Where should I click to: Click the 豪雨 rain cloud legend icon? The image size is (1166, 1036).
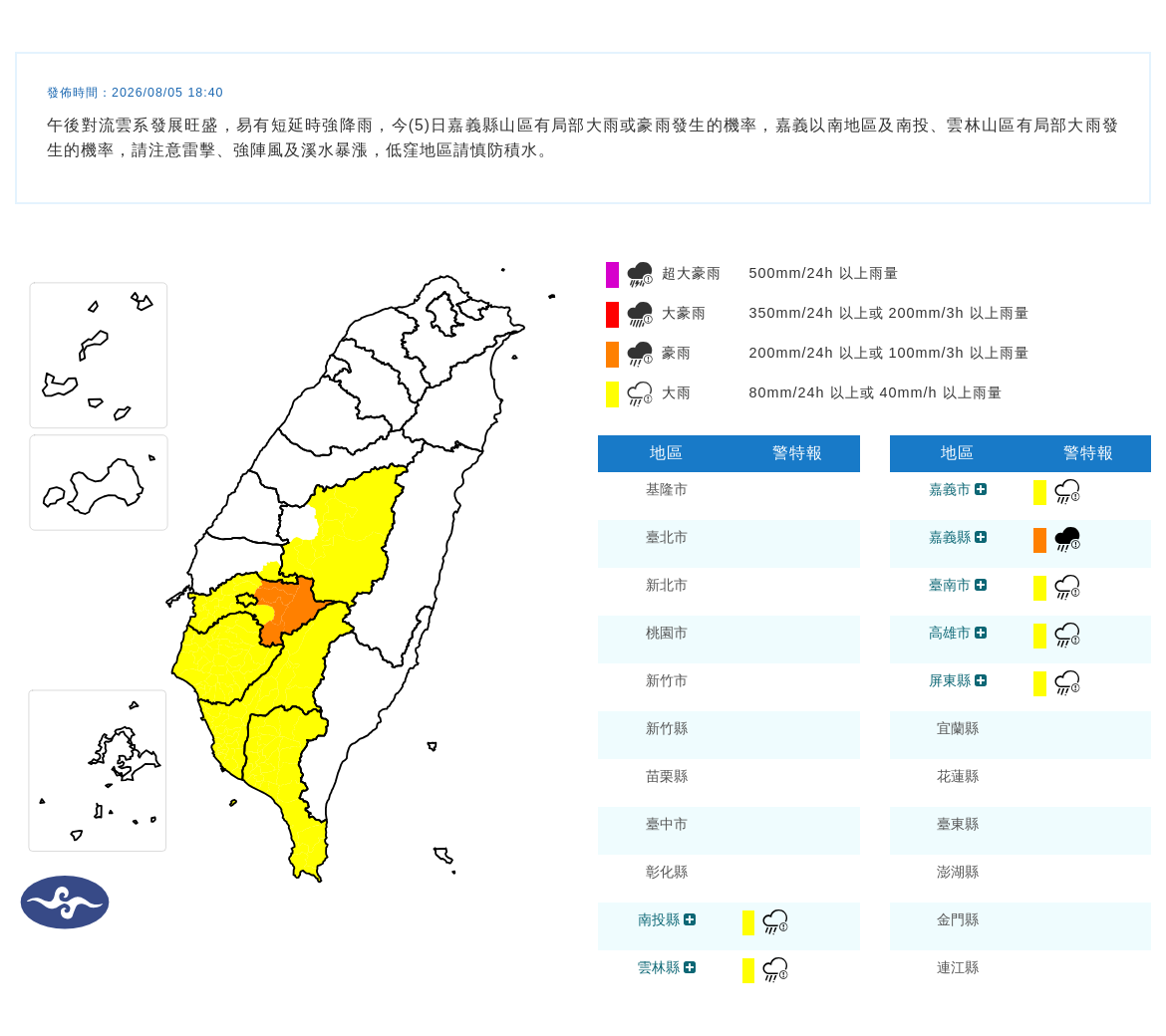tap(640, 354)
